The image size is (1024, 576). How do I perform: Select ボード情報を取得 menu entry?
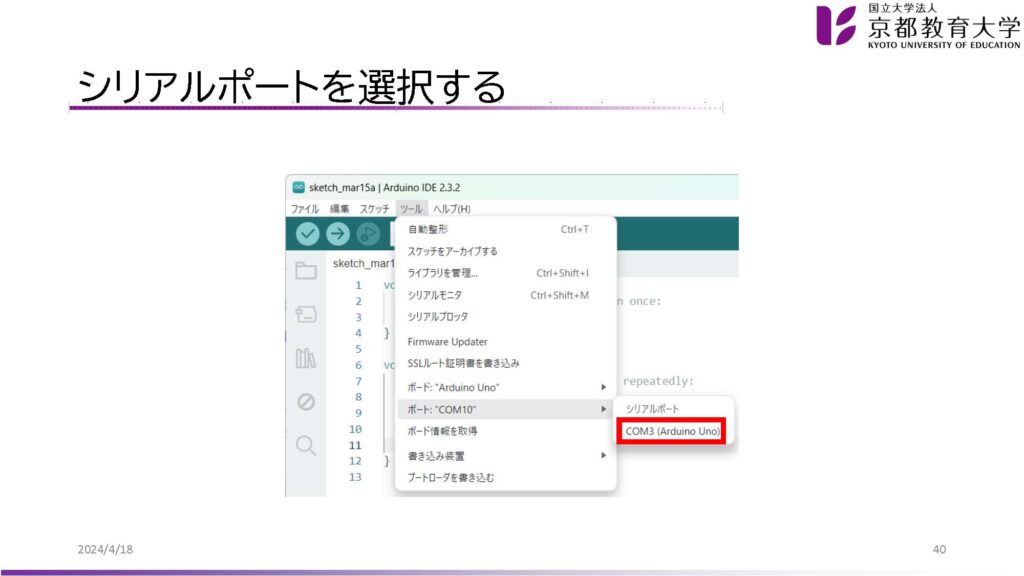442,431
